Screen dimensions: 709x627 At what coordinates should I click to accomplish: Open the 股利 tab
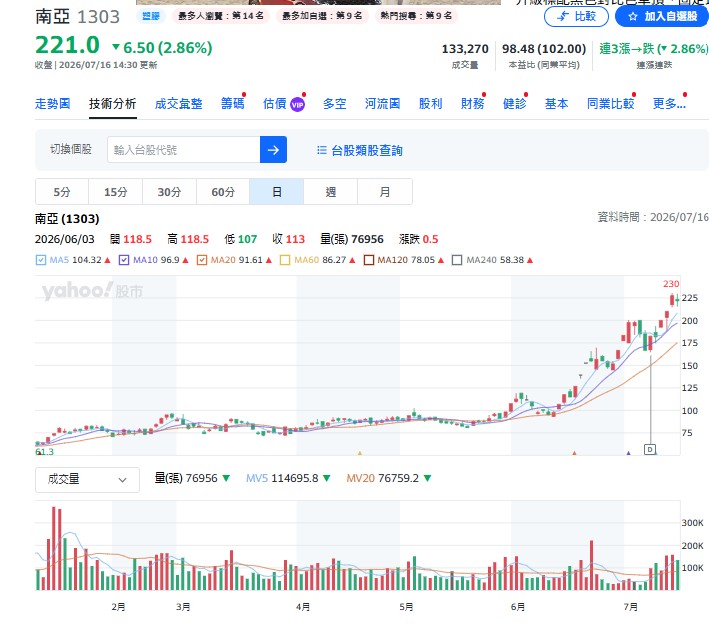(430, 104)
